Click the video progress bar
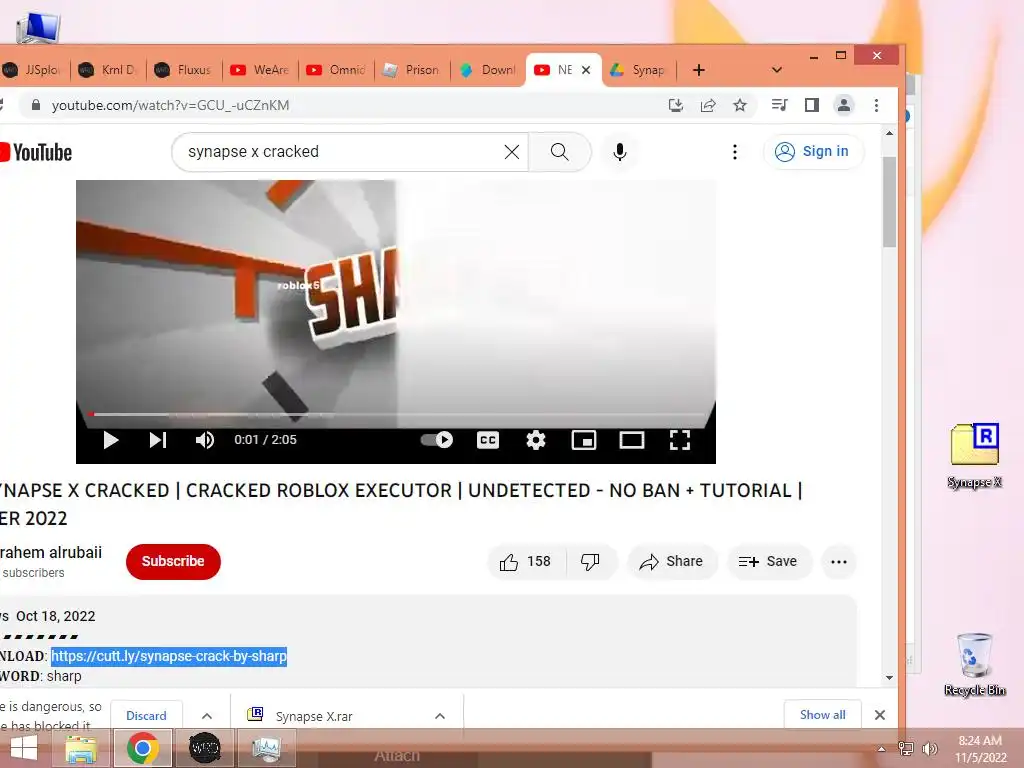Image resolution: width=1024 pixels, height=768 pixels. click(x=396, y=414)
